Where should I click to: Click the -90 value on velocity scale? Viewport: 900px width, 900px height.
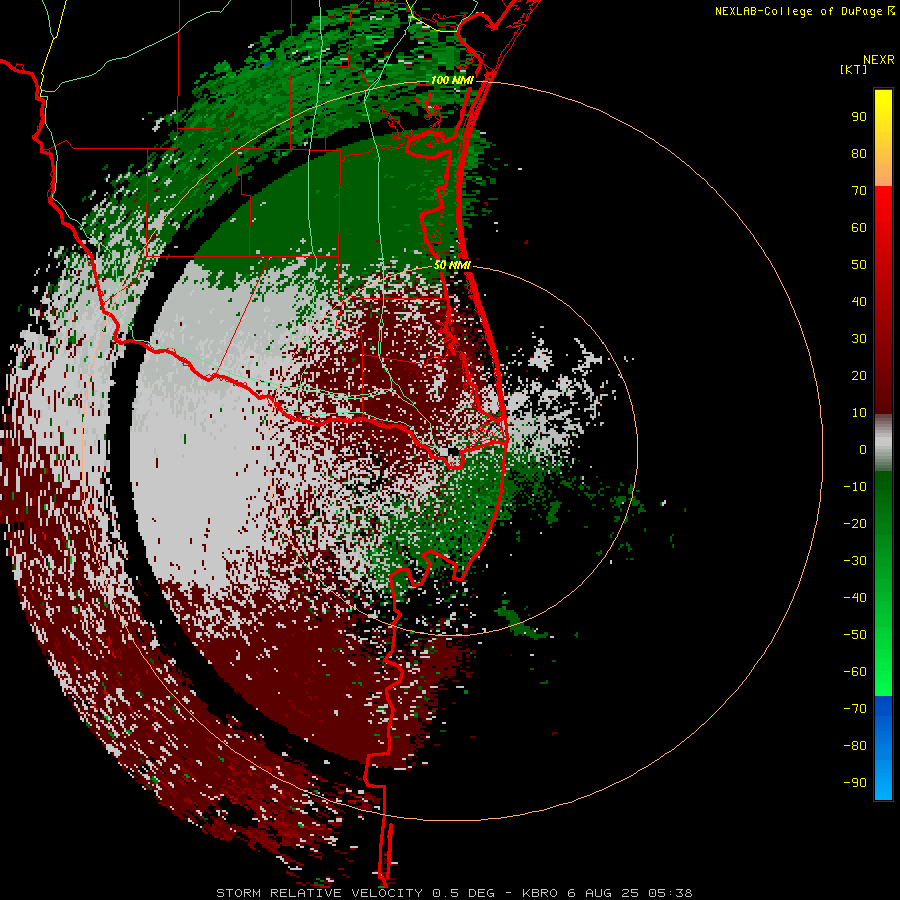click(x=855, y=783)
